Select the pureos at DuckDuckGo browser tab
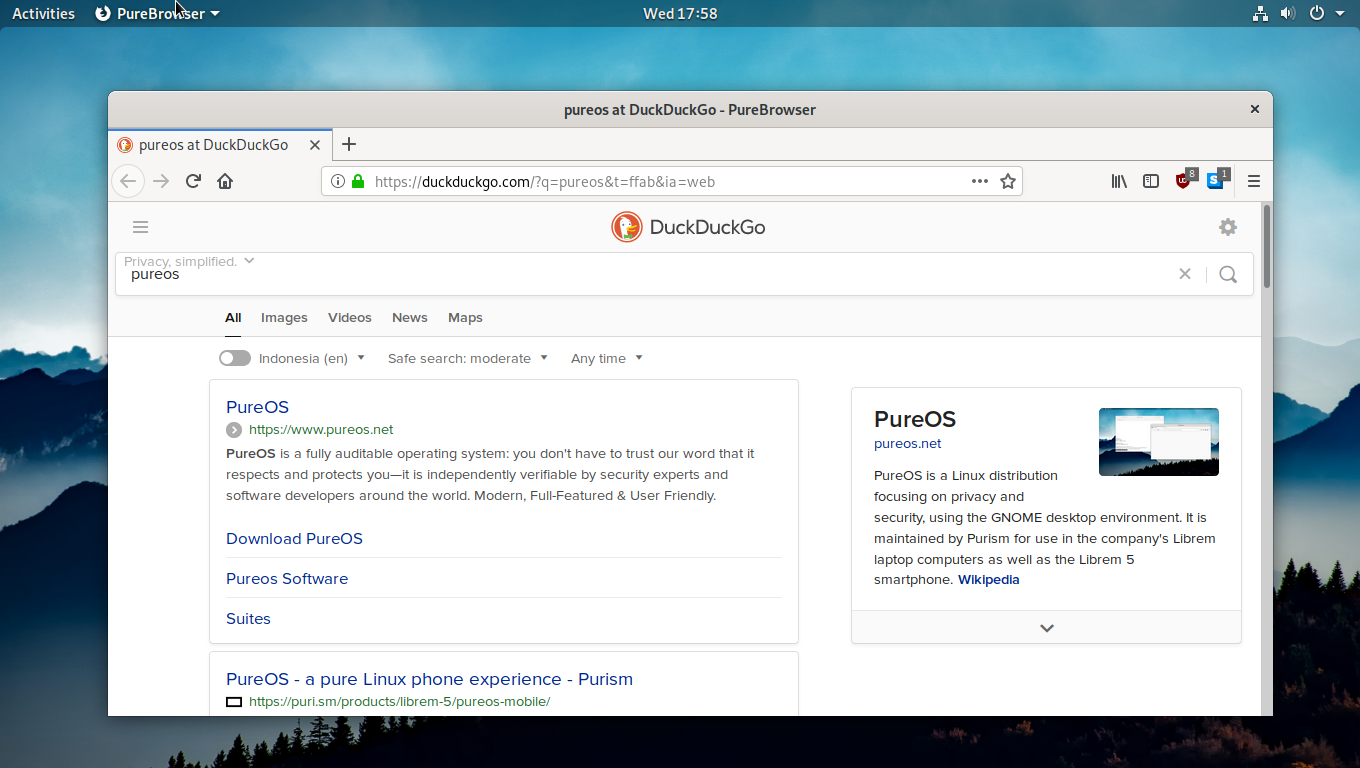 pyautogui.click(x=220, y=145)
